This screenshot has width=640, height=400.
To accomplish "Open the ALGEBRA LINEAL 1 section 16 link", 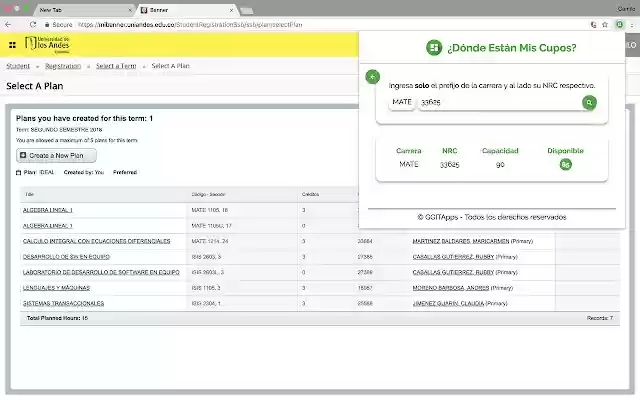I will 55,211.
